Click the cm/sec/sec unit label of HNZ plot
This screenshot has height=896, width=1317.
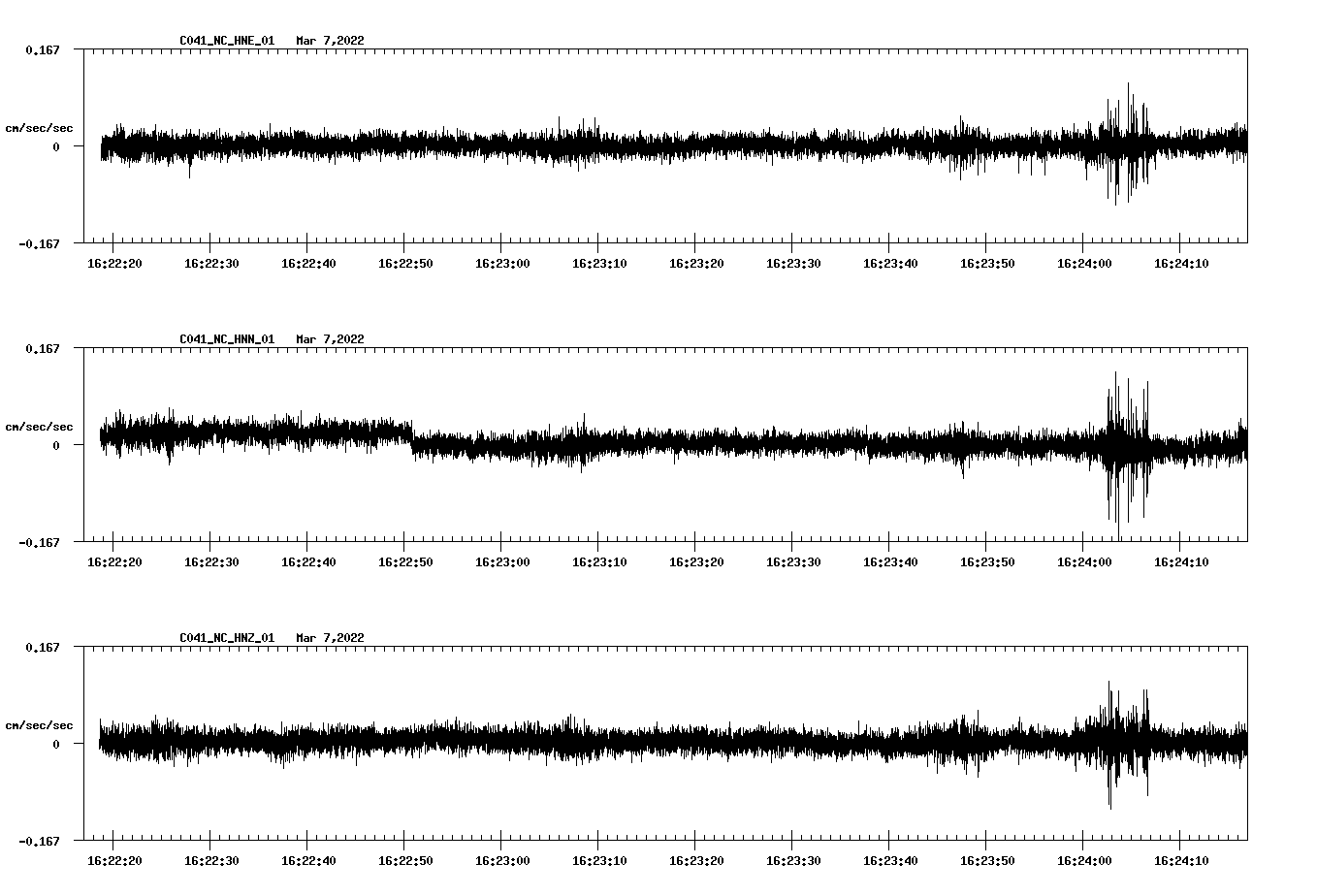tap(39, 725)
